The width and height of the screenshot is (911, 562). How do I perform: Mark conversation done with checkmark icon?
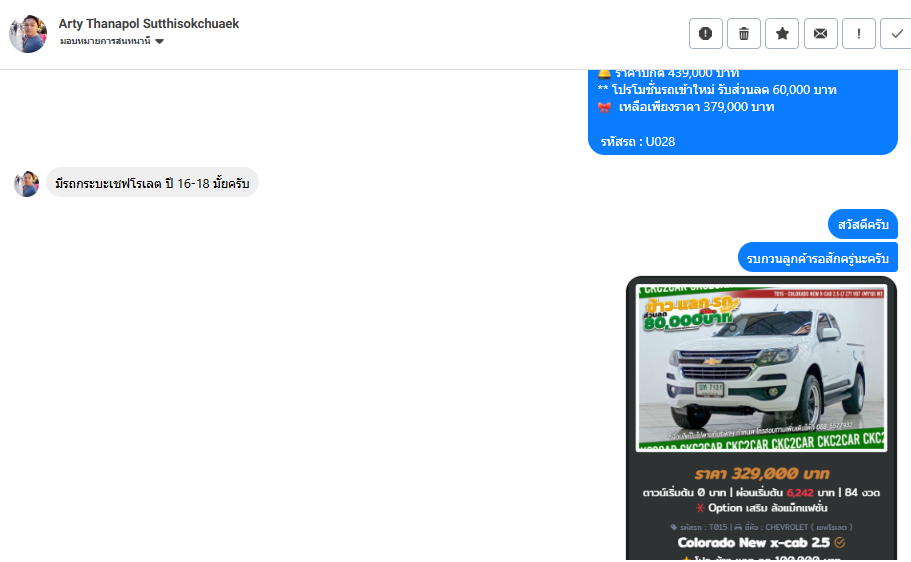click(896, 34)
